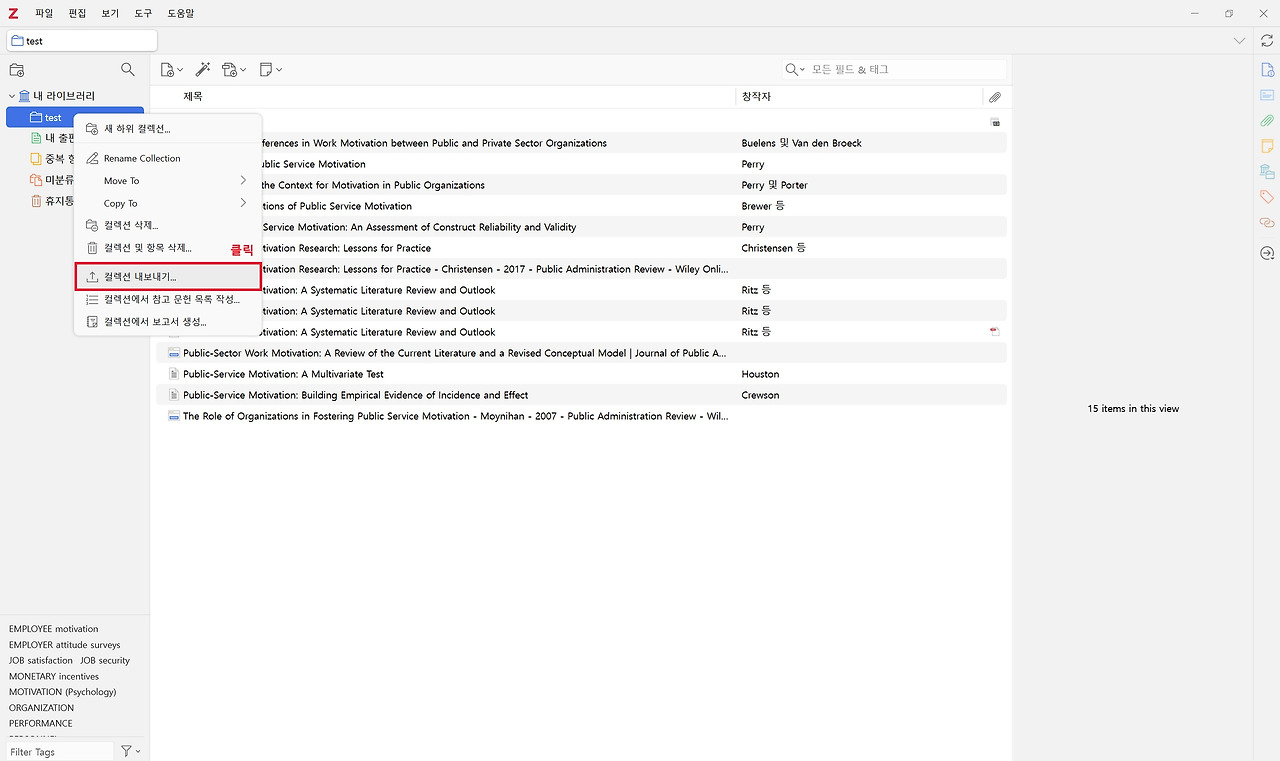Open the 보기 menu
The width and height of the screenshot is (1280, 761).
(x=110, y=13)
